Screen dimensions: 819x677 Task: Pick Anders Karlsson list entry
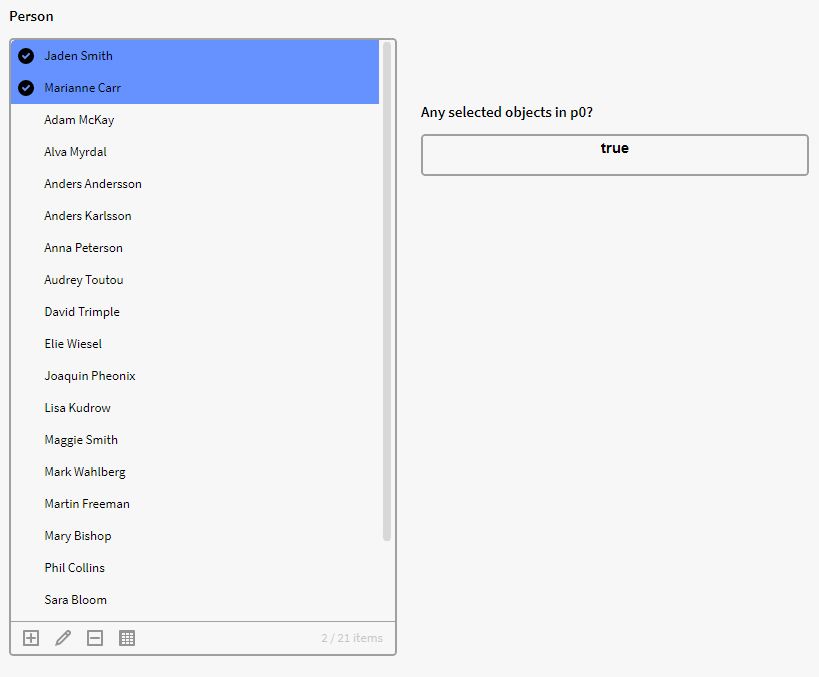tap(88, 216)
